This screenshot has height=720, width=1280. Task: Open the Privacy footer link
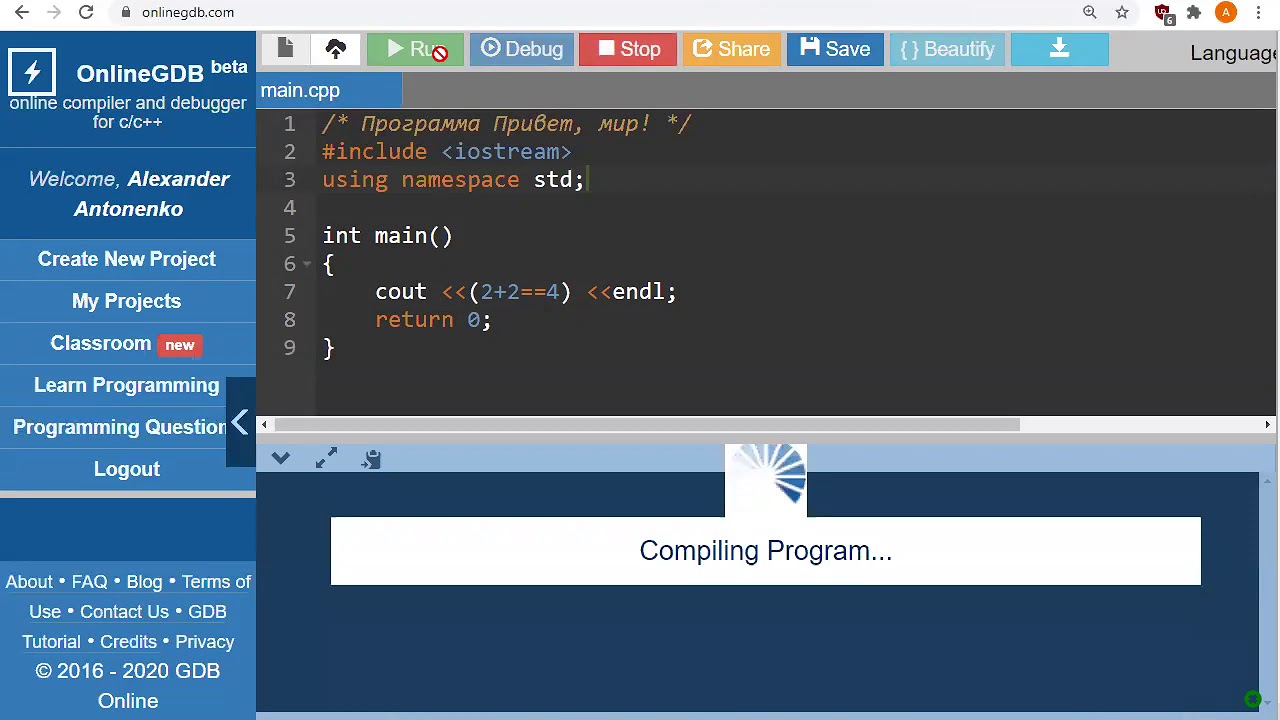click(205, 642)
